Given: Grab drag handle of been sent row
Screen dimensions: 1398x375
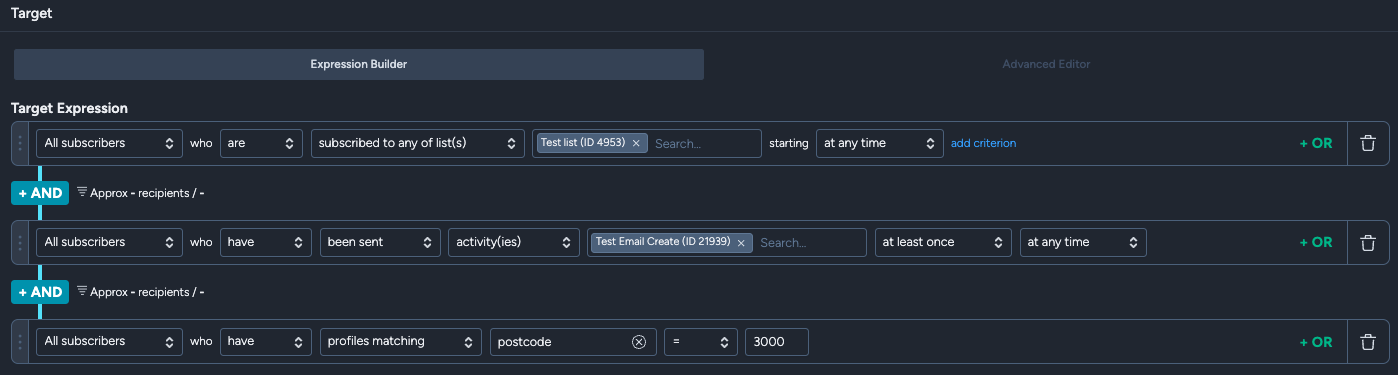Looking at the screenshot, I should 21,242.
